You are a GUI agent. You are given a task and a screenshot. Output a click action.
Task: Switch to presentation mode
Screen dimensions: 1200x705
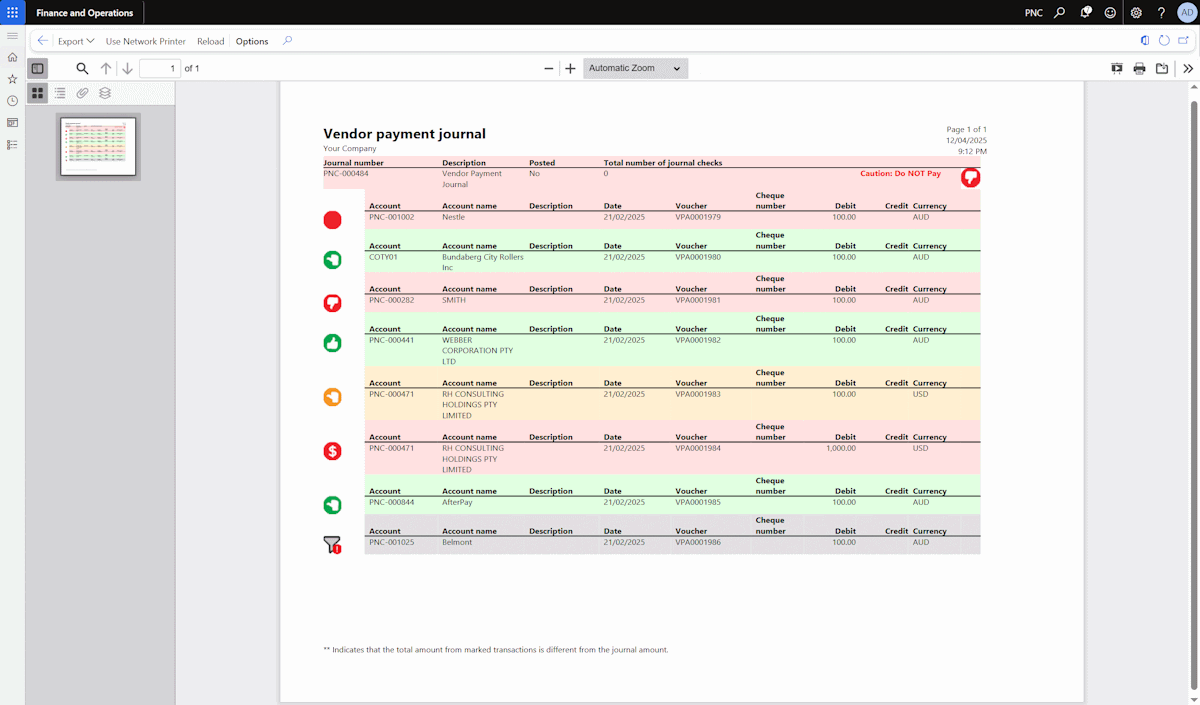[1117, 69]
